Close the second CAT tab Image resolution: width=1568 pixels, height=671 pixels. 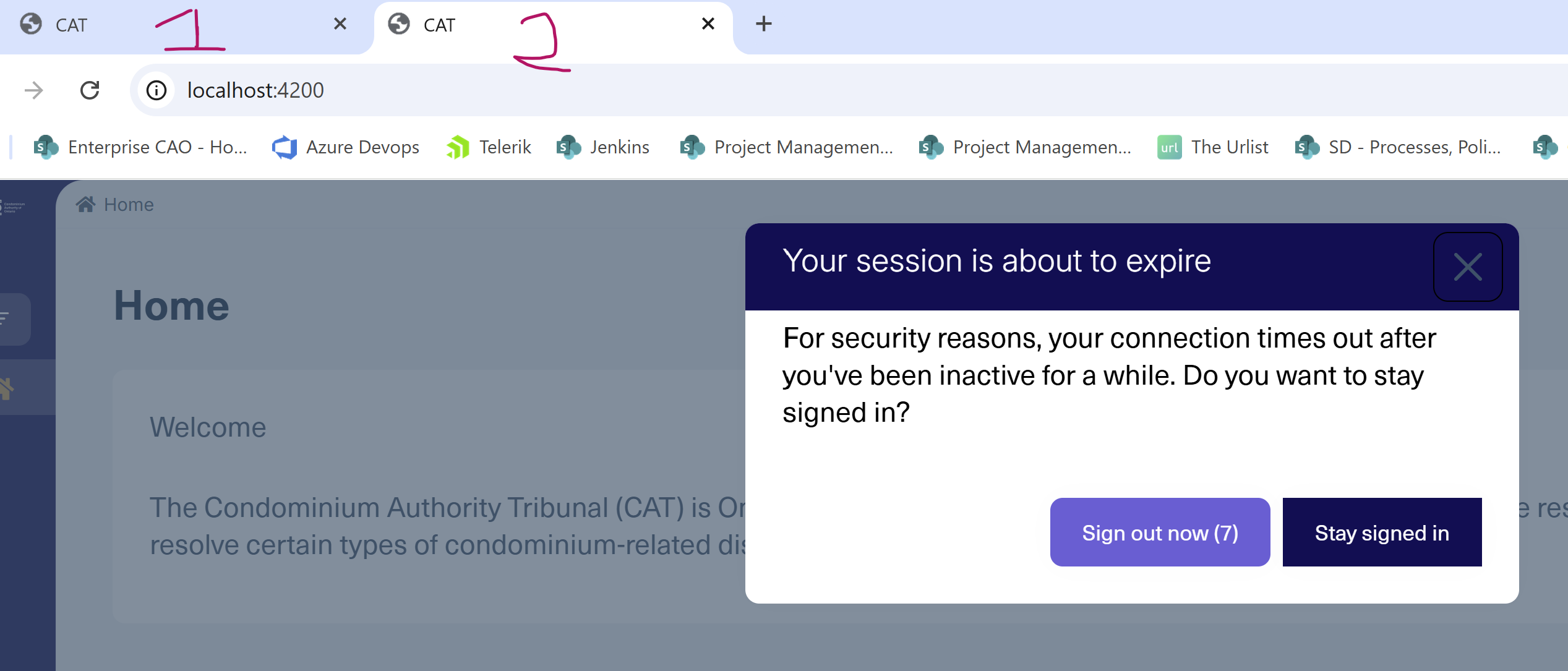[708, 24]
